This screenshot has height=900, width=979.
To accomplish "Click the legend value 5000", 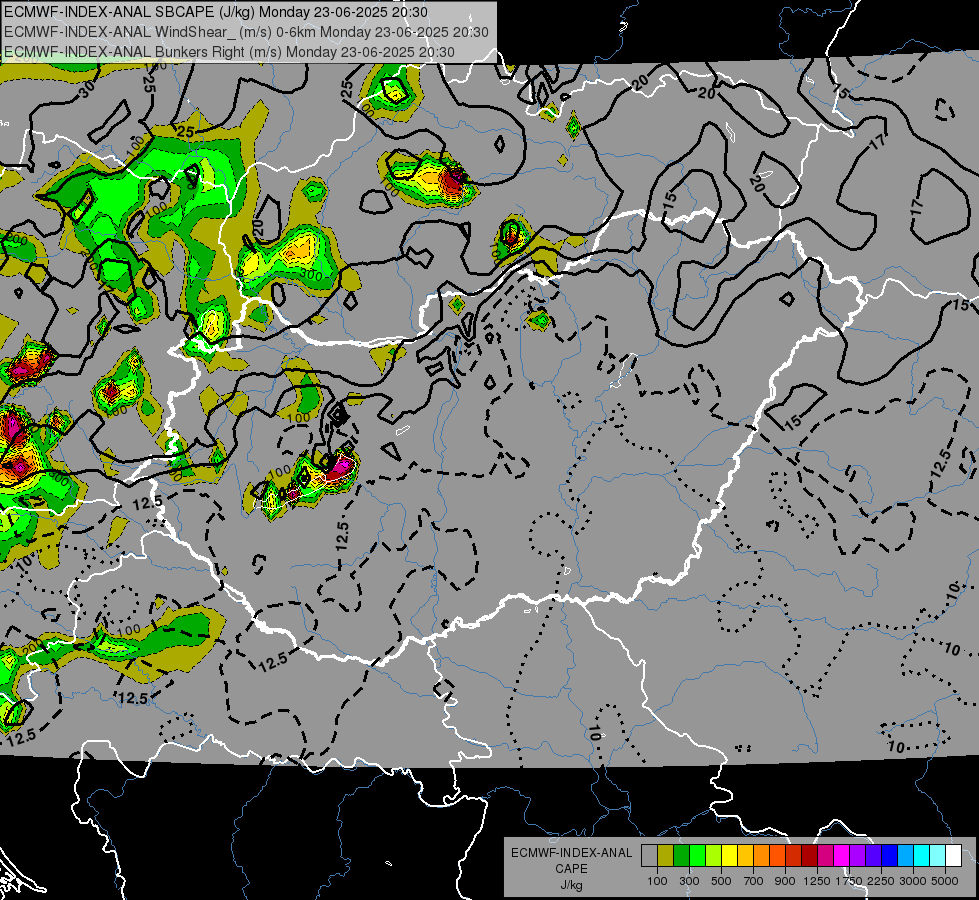I will point(945,881).
